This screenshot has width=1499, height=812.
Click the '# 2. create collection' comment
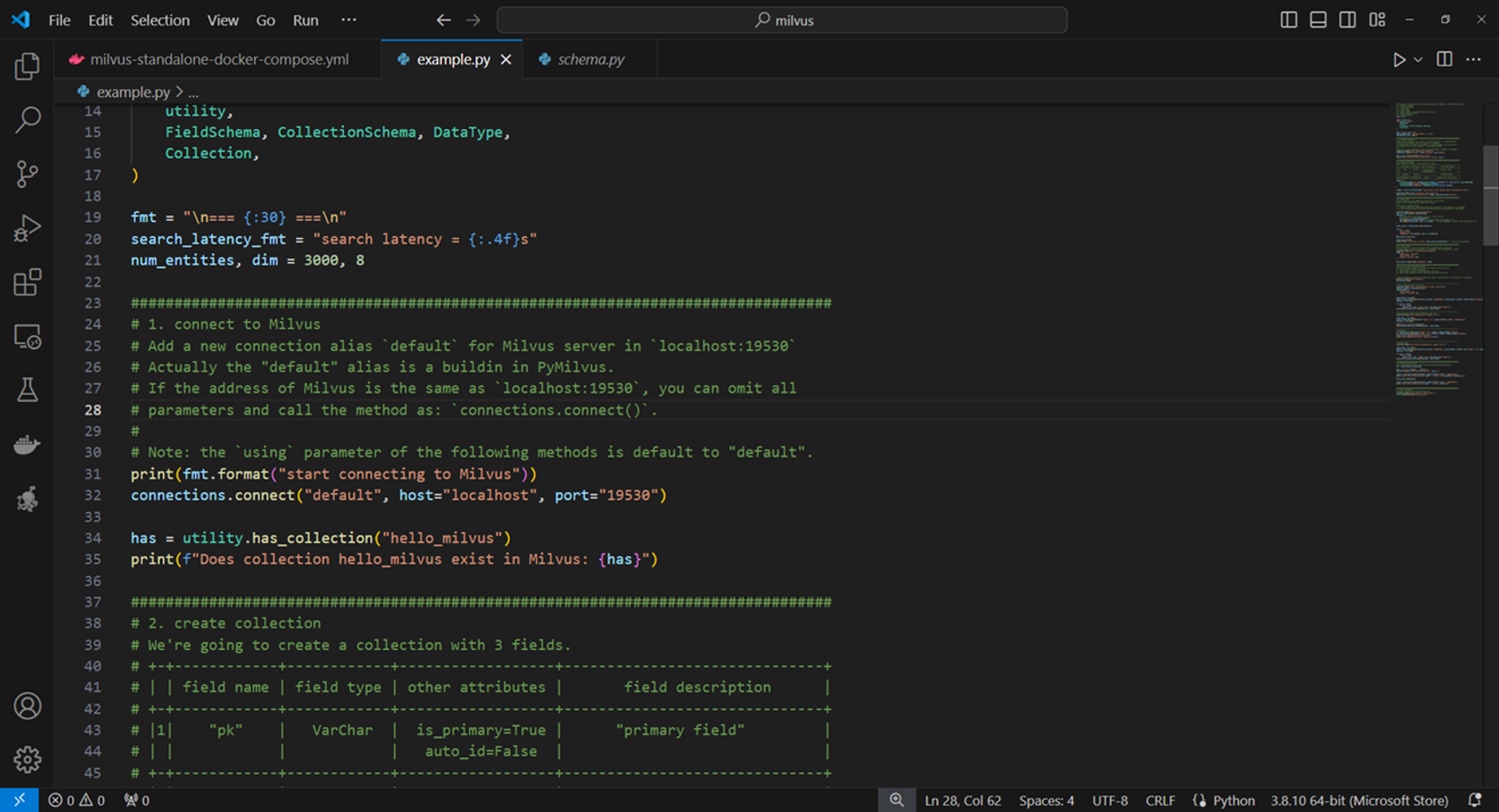point(226,623)
